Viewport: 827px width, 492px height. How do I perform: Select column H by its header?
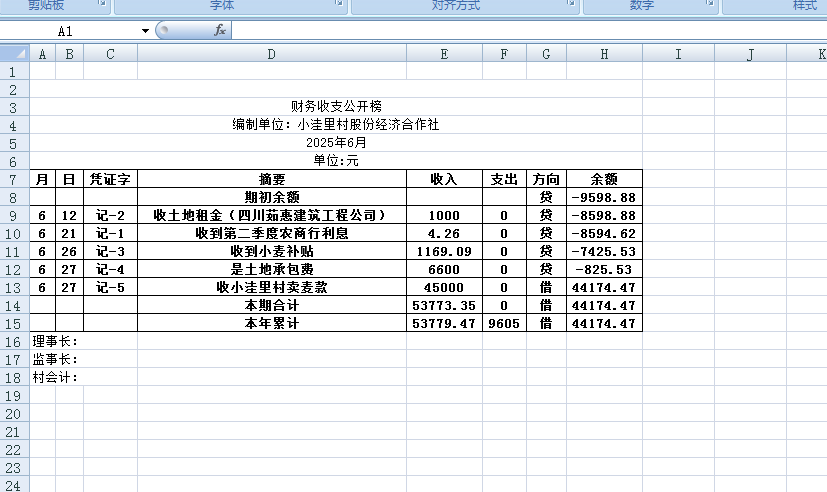pos(604,54)
